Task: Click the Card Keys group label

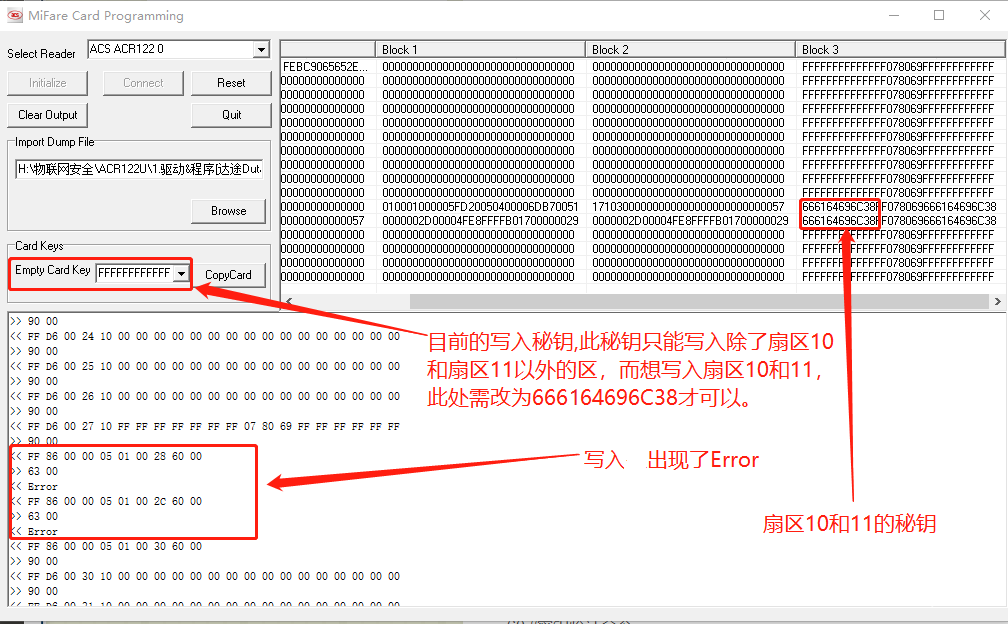Action: 39,246
